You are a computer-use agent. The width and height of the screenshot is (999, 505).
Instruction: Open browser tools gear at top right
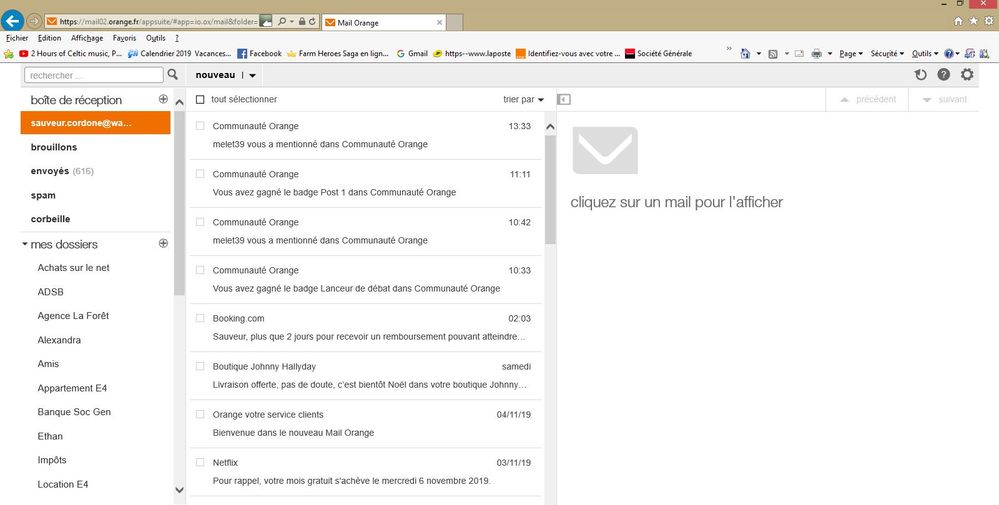[989, 21]
